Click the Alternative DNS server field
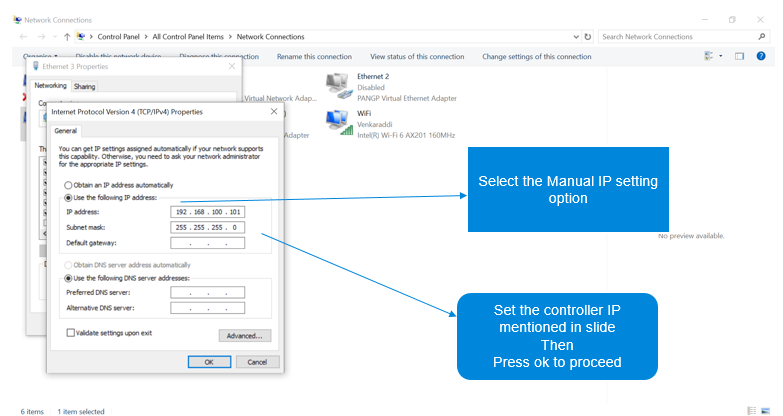This screenshot has height=416, width=783. click(208, 308)
